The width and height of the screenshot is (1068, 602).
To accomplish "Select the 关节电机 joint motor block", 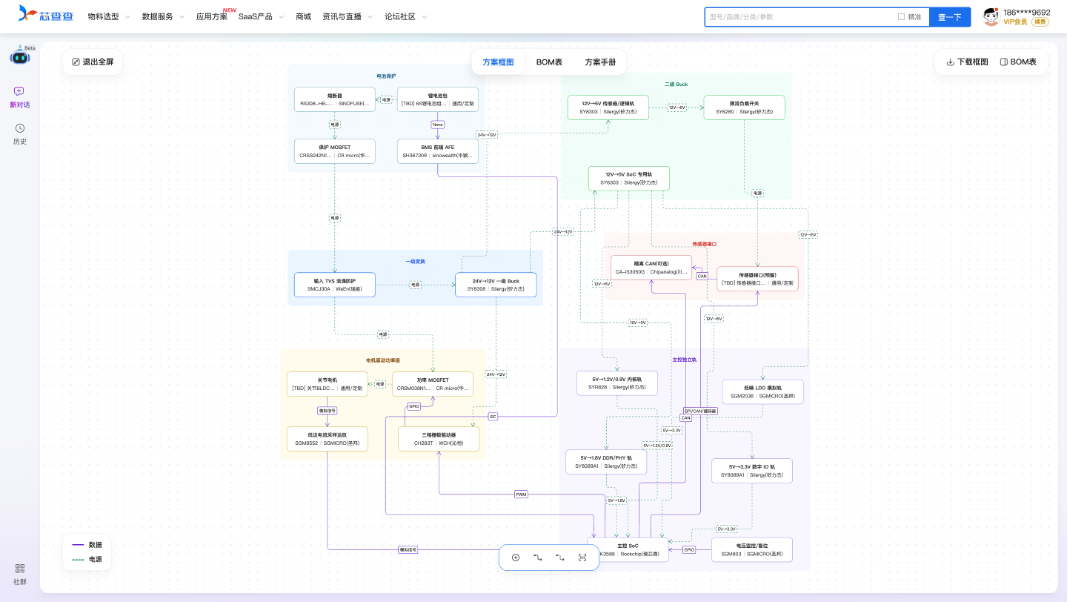I will pyautogui.click(x=327, y=384).
